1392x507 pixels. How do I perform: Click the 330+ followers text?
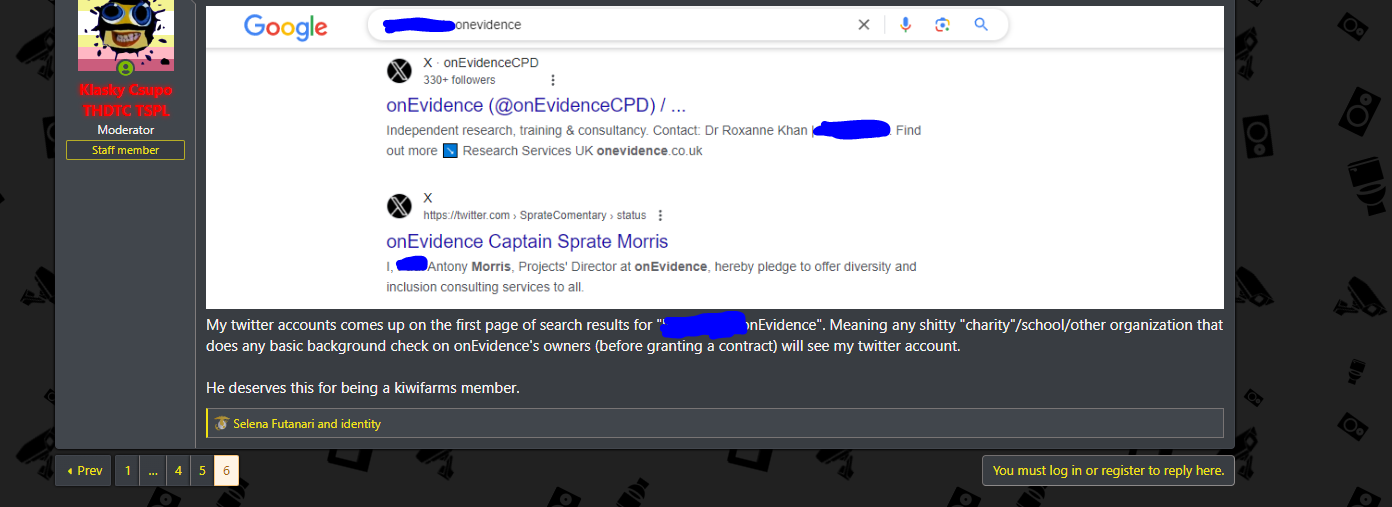[x=459, y=80]
